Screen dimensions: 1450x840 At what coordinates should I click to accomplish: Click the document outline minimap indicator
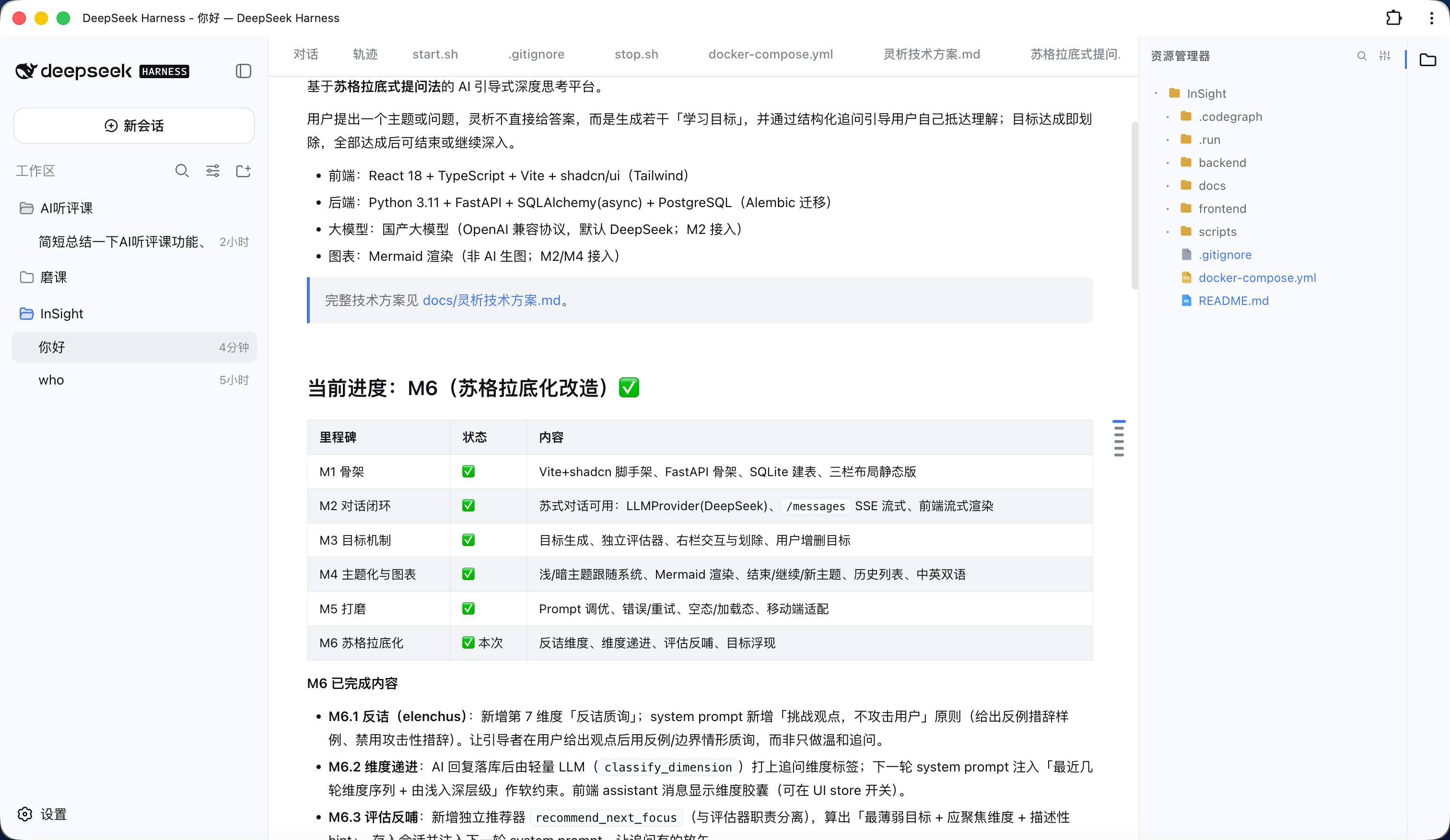pos(1119,438)
